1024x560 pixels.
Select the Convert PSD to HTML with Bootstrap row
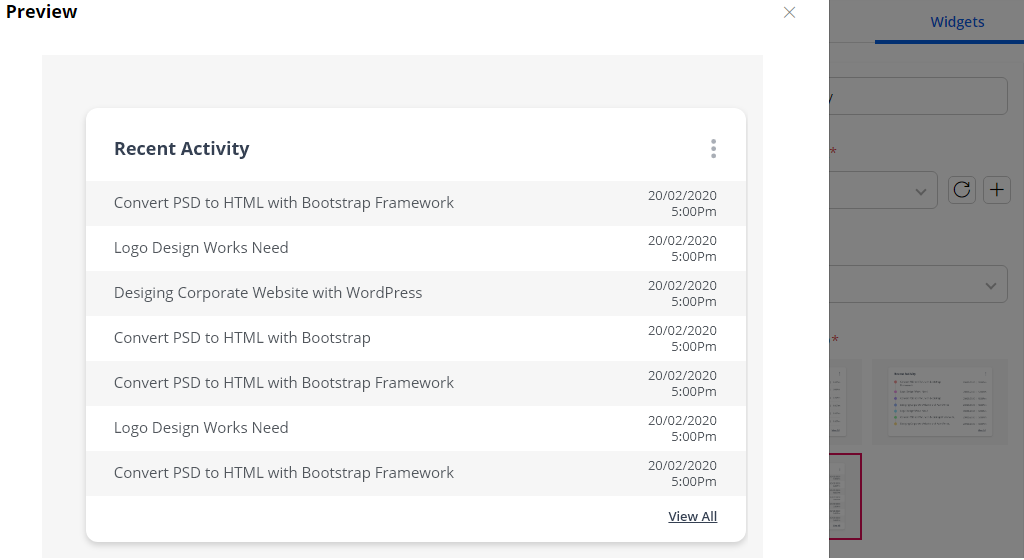(x=242, y=338)
